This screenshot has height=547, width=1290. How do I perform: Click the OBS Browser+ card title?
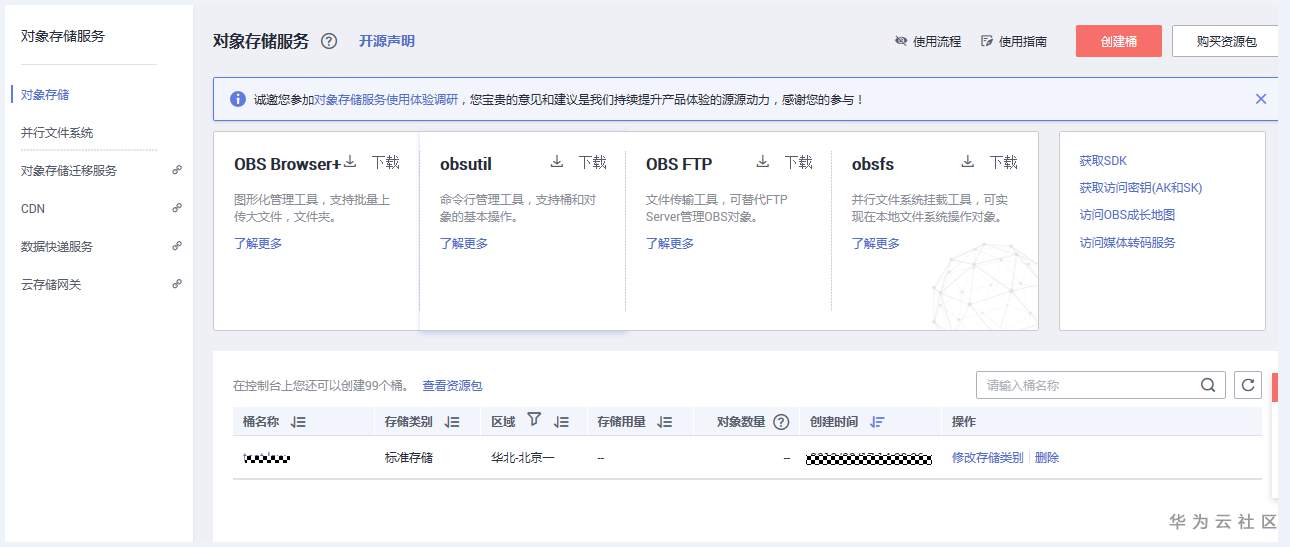click(288, 164)
